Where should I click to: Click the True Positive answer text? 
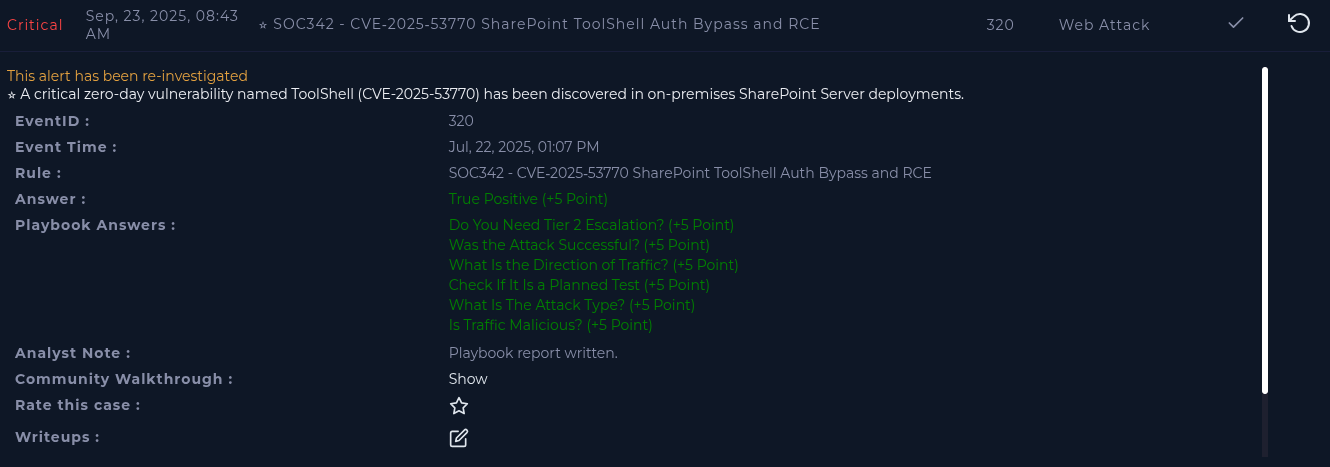tap(528, 199)
